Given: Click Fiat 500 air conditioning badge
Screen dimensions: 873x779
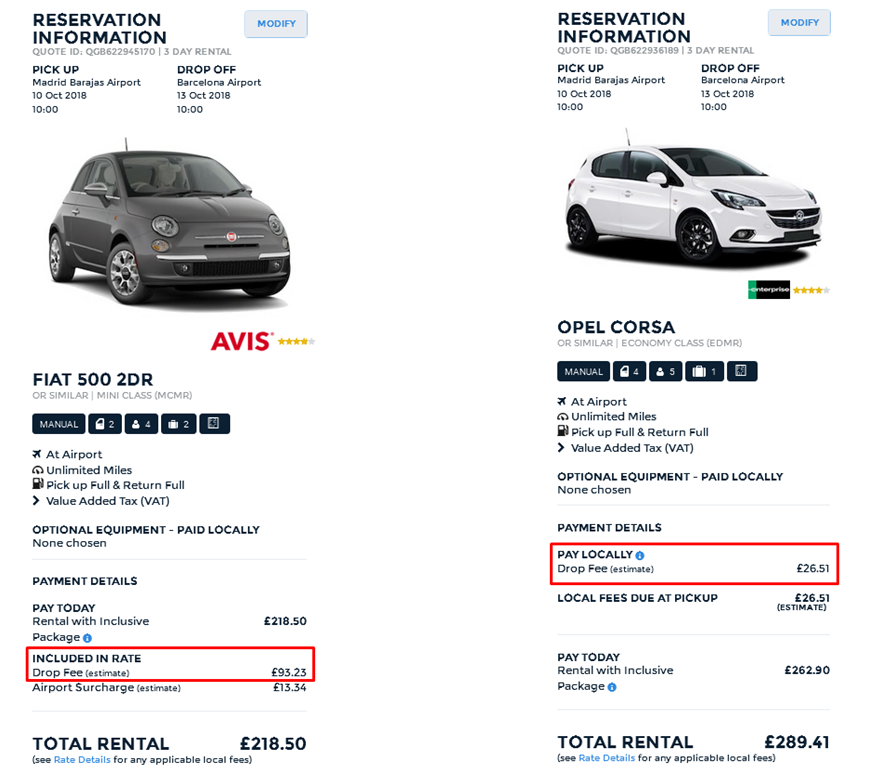Looking at the screenshot, I should (214, 424).
